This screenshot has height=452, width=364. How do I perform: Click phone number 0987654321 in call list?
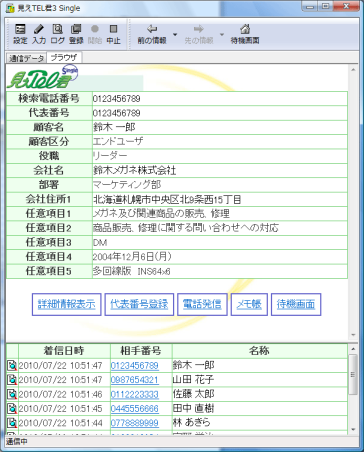tap(135, 380)
